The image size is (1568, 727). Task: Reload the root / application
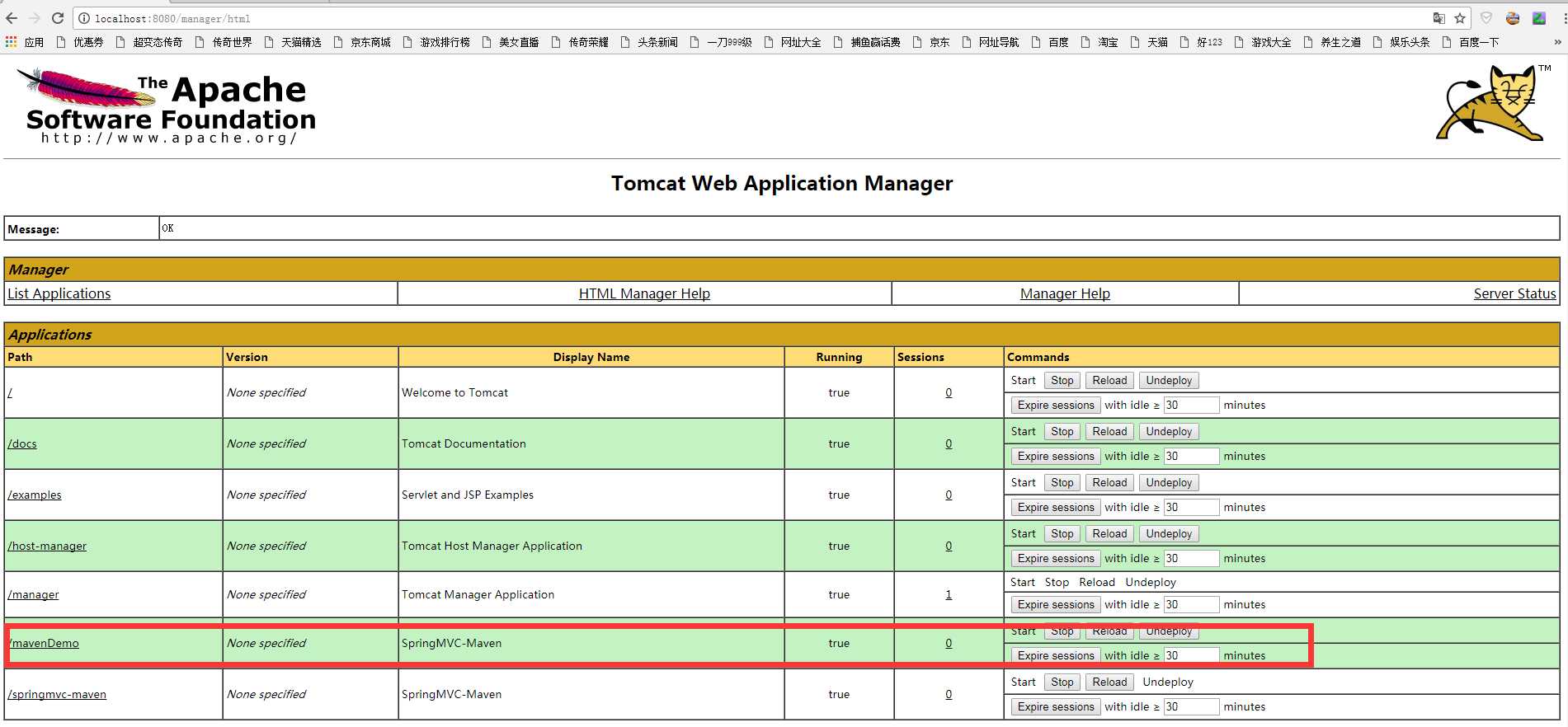point(1109,380)
